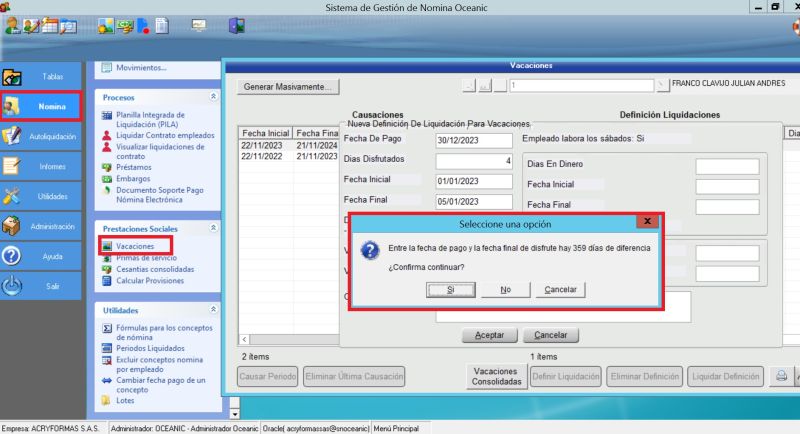This screenshot has width=800, height=434.
Task: Click the print icon in Vacaciones window
Action: [x=782, y=377]
